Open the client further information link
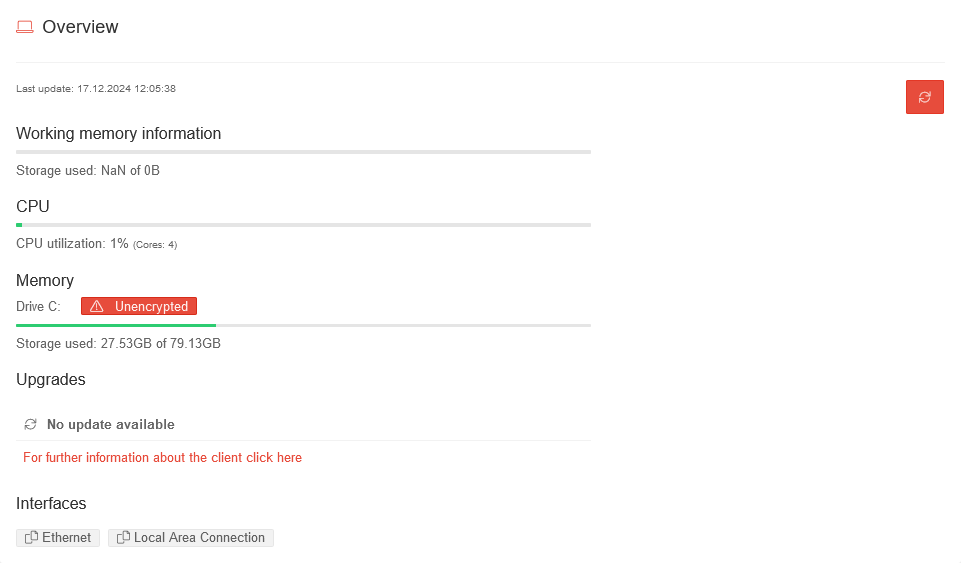This screenshot has width=961, height=563. click(162, 458)
